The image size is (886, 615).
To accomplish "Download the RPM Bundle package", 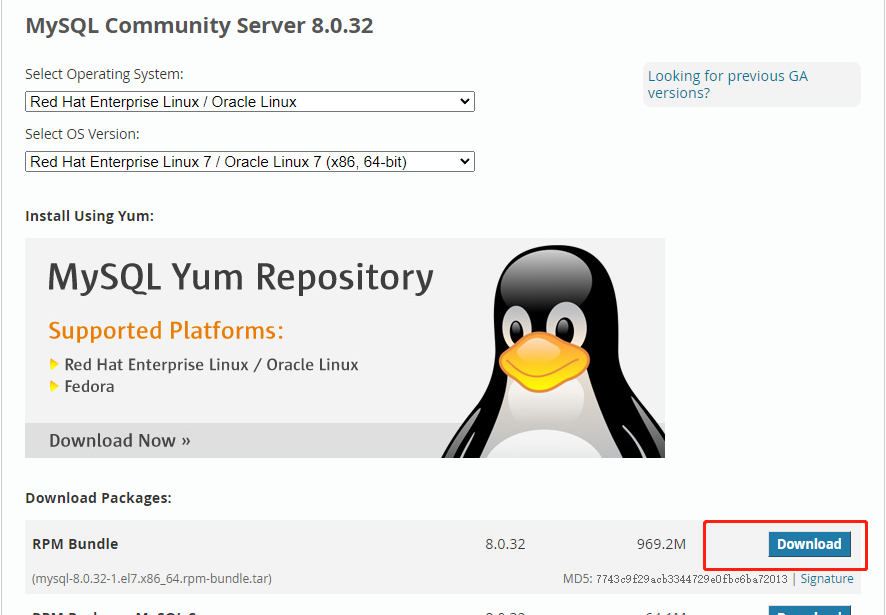I will 809,544.
